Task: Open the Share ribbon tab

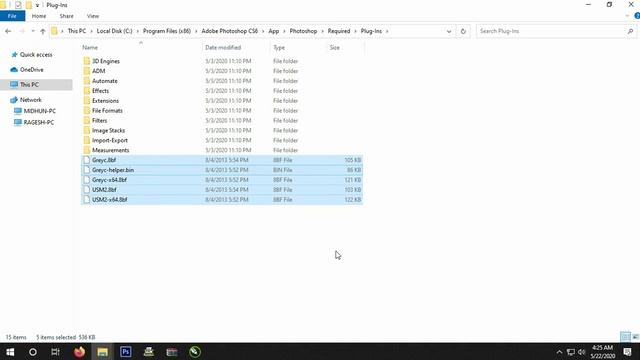Action: point(67,16)
